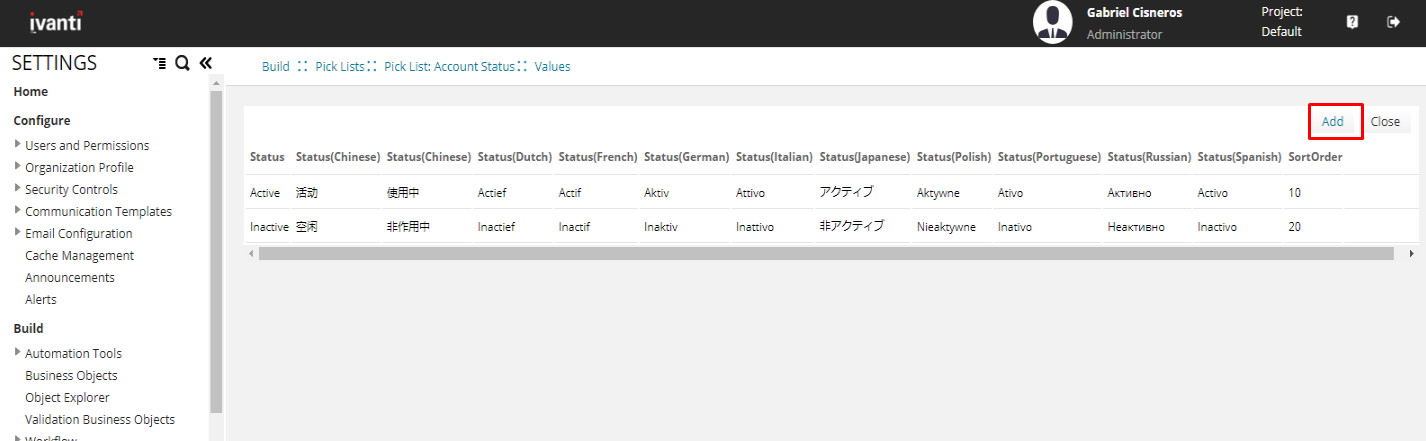Open Pick List: Account Status breadcrumb
The height and width of the screenshot is (441, 1426).
click(448, 66)
